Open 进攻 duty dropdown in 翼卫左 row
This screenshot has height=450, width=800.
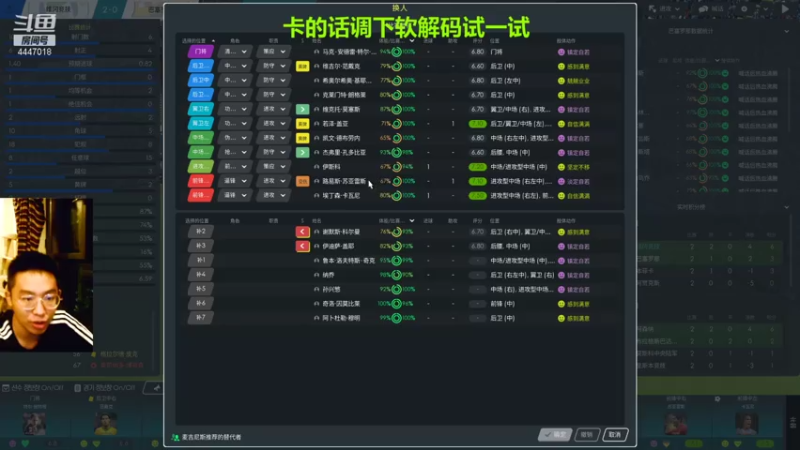click(273, 123)
